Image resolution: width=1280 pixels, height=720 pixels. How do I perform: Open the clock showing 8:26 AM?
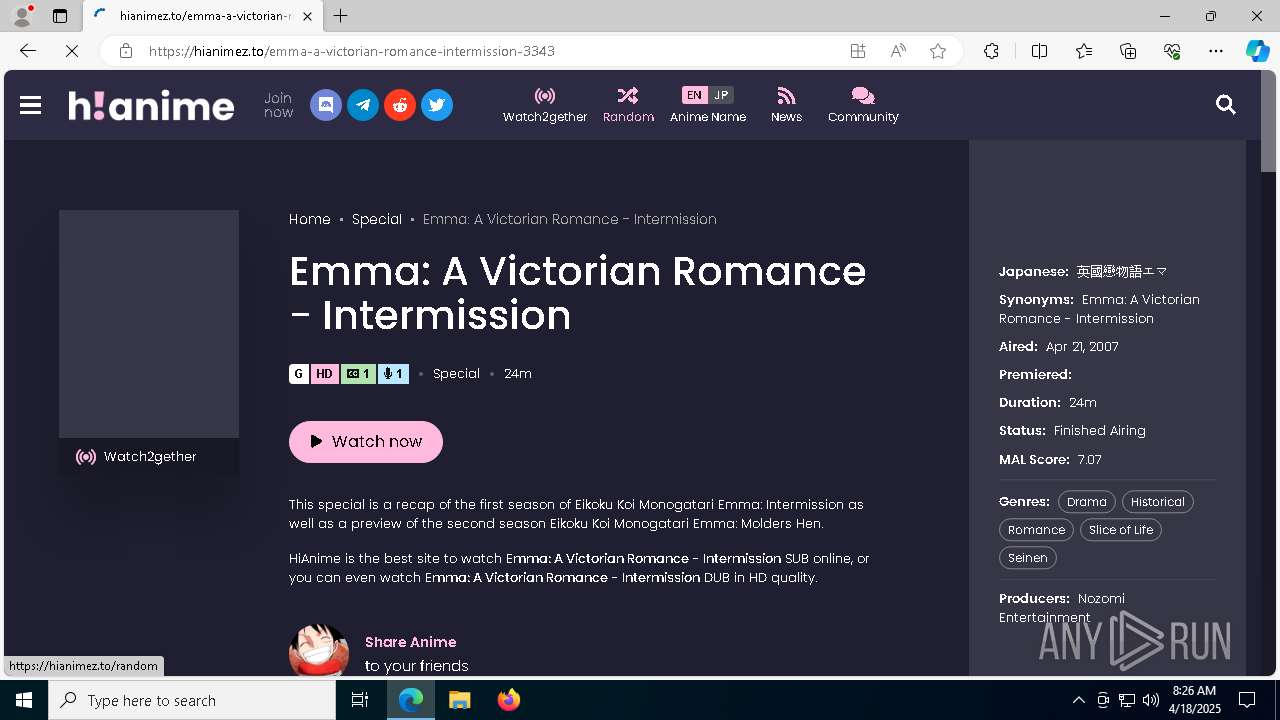[1195, 700]
